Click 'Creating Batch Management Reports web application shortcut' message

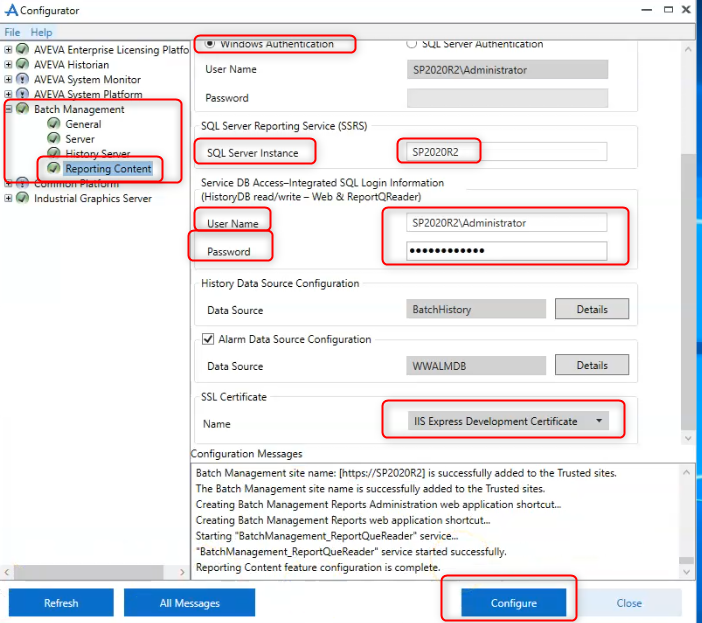pos(343,520)
